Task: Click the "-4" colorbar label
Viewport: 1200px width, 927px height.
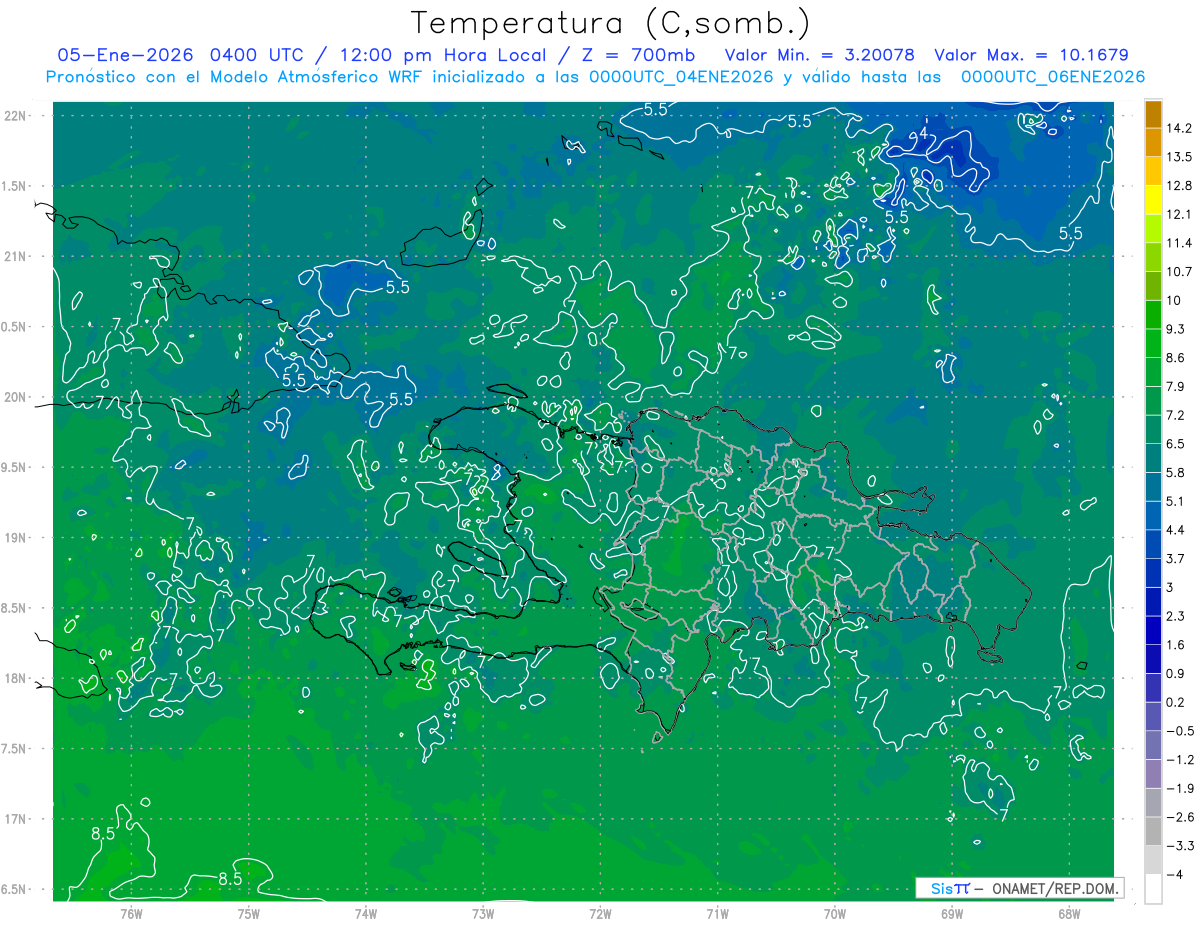Action: click(x=1174, y=875)
